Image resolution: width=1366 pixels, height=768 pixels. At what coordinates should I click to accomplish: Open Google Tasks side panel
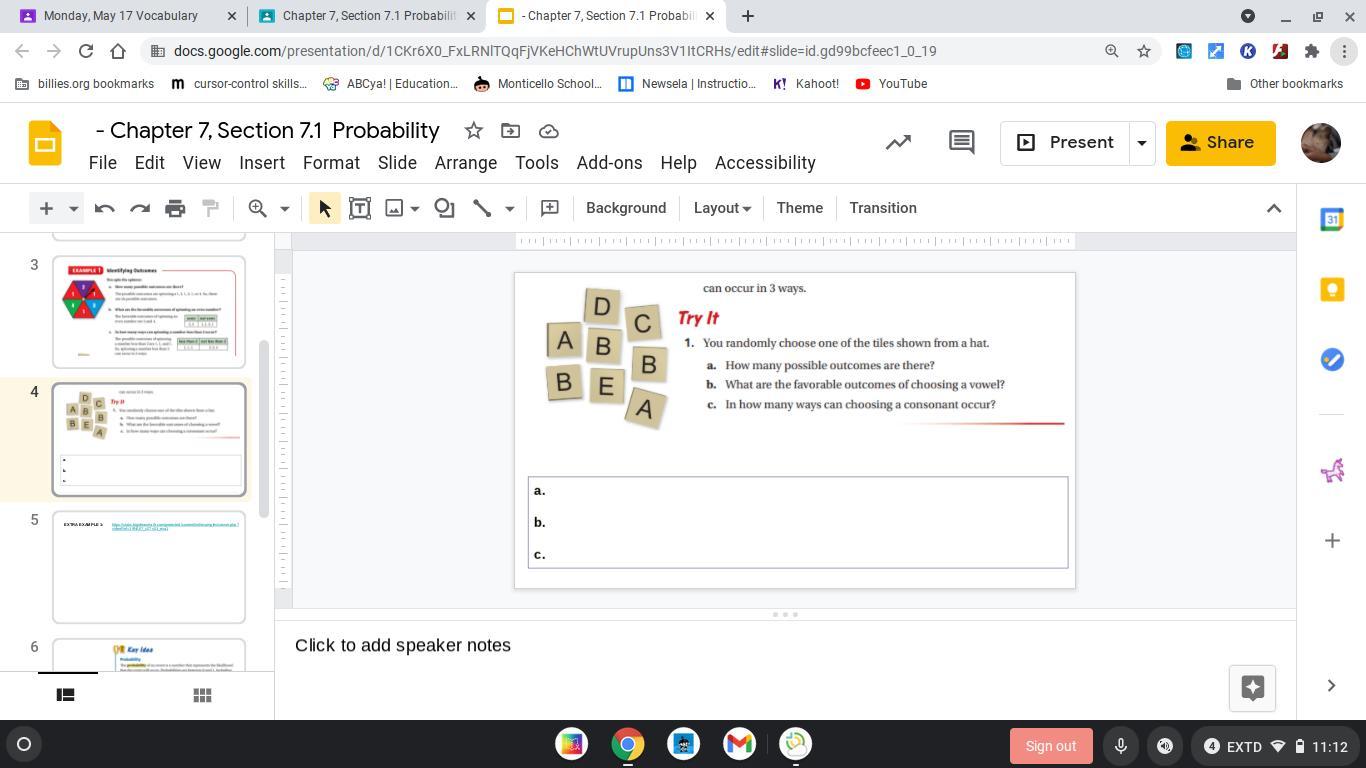click(x=1332, y=360)
